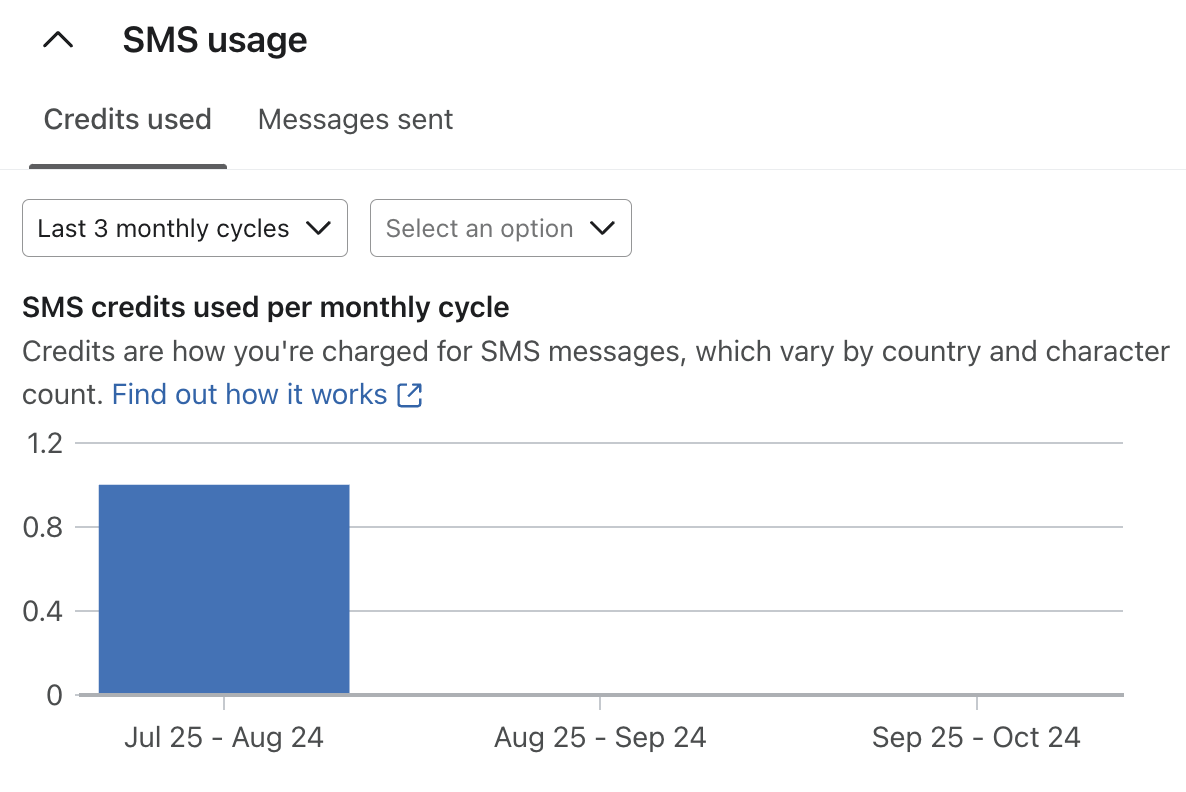Image resolution: width=1186 pixels, height=792 pixels.
Task: Click the chevron inside Last 3 monthly cycles
Action: [320, 228]
